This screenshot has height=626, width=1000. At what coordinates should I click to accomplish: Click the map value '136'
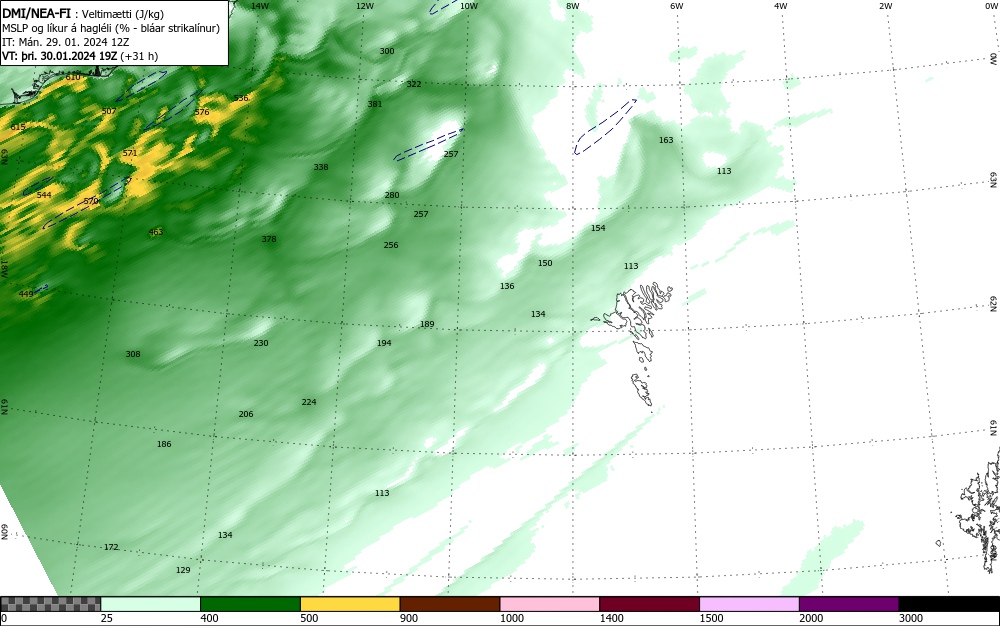(507, 286)
